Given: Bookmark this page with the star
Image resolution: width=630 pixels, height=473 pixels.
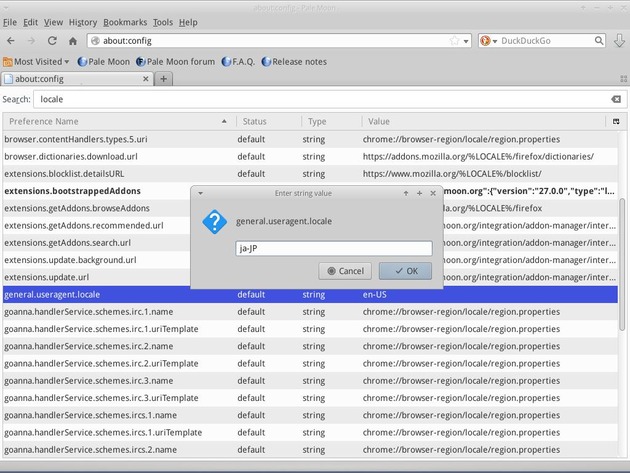Looking at the screenshot, I should coord(454,41).
